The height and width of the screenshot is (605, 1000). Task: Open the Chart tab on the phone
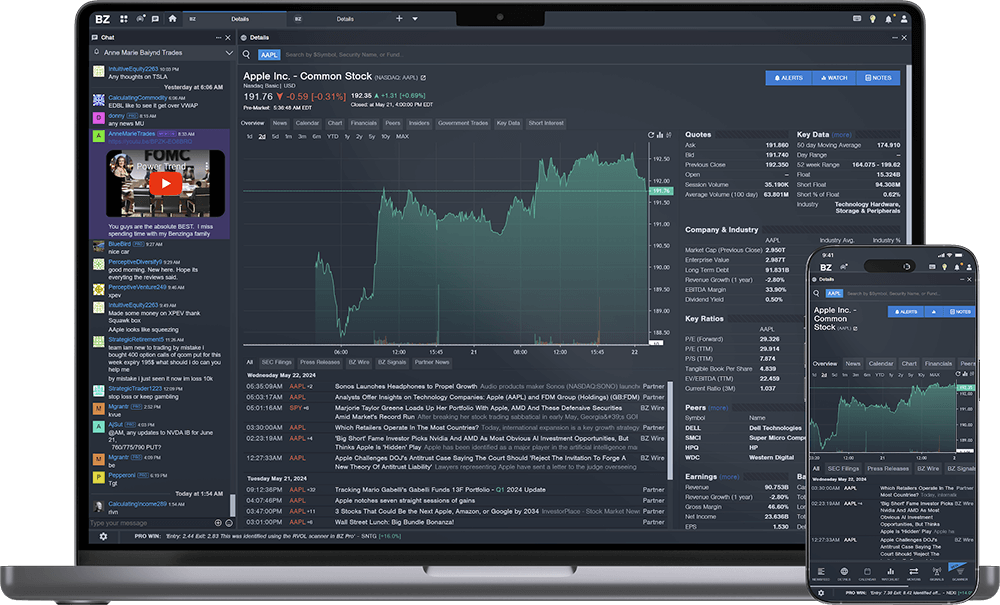pyautogui.click(x=909, y=363)
